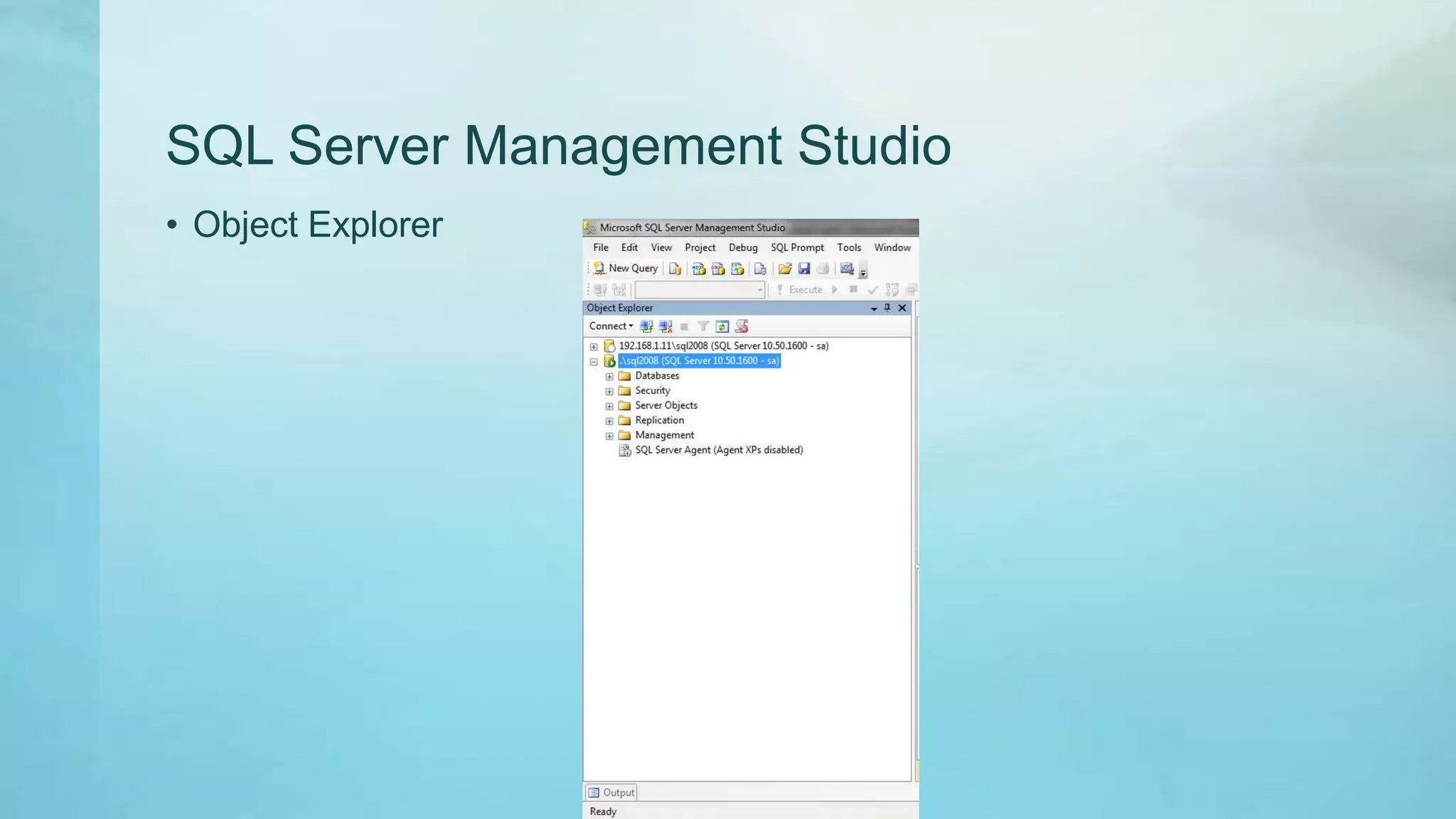The image size is (1456, 819).
Task: Expand the Server Objects folder
Action: [x=609, y=407]
